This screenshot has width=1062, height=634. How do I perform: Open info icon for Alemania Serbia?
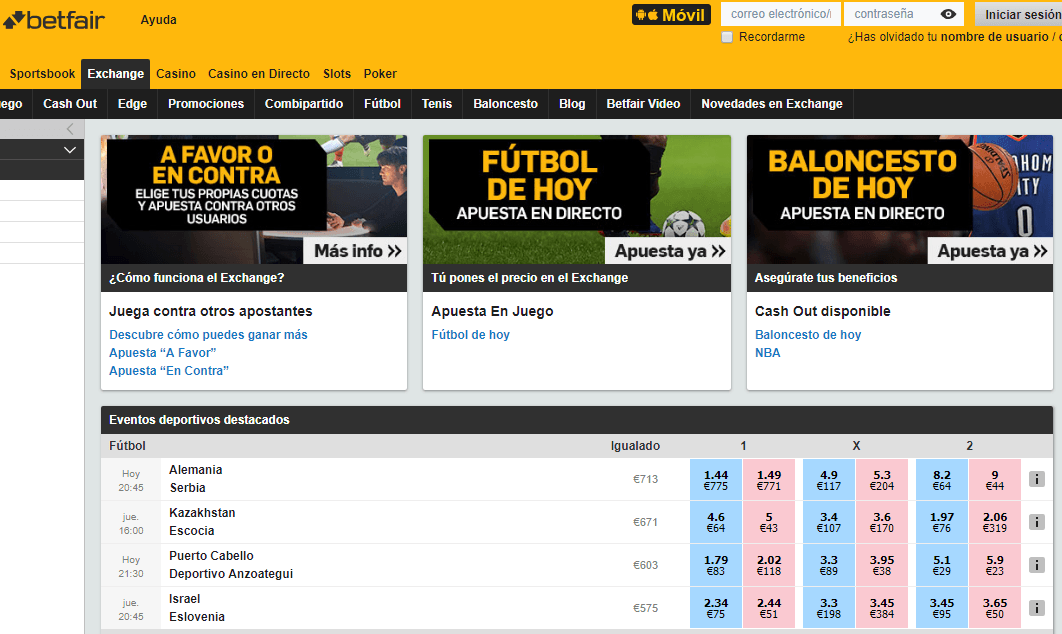(1037, 479)
